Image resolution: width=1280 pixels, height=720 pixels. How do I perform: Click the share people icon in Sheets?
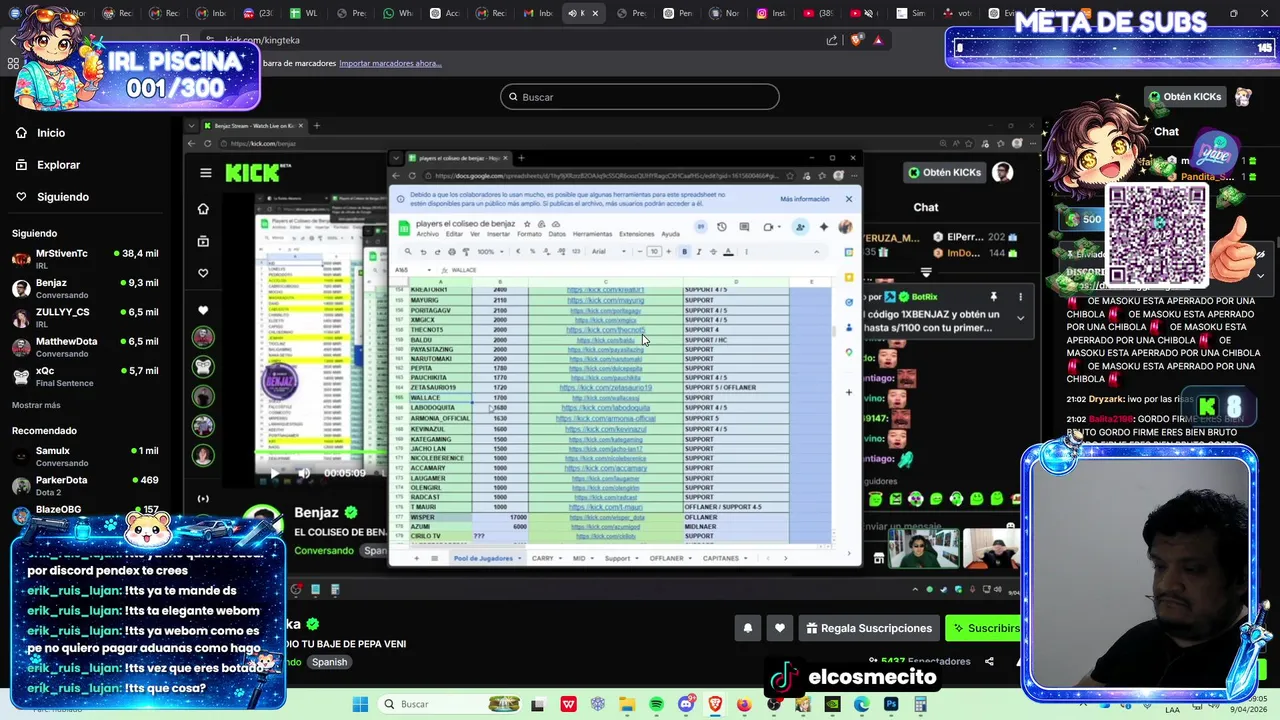[x=800, y=227]
